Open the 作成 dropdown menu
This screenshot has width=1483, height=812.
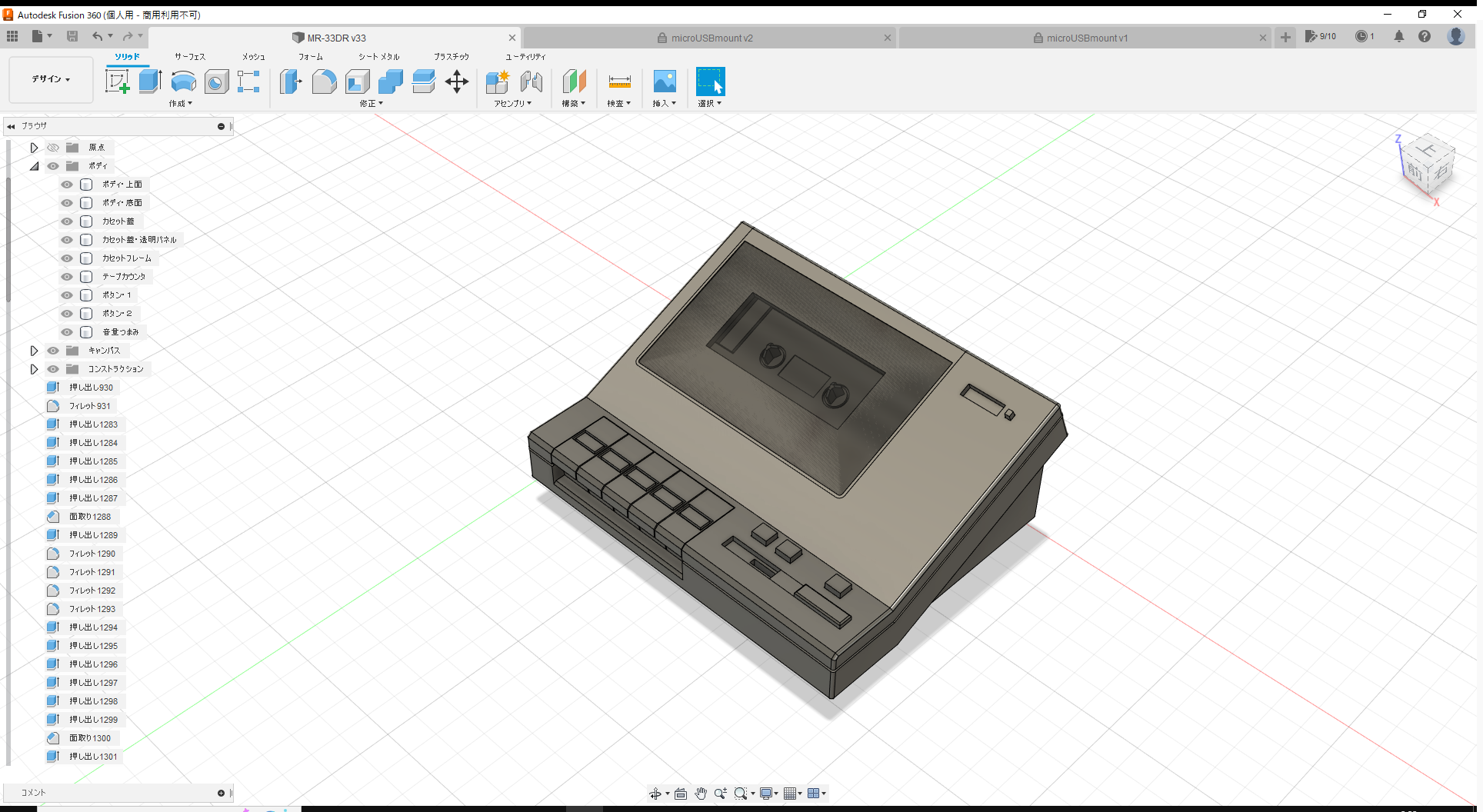click(x=180, y=103)
